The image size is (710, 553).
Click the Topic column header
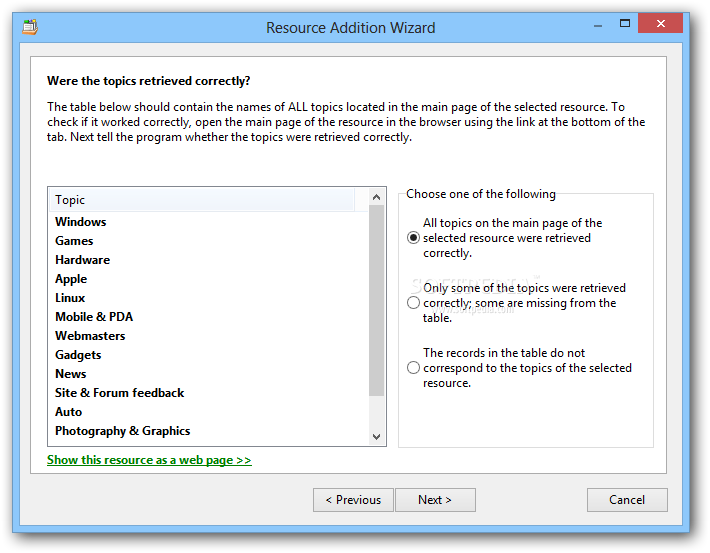coord(202,200)
